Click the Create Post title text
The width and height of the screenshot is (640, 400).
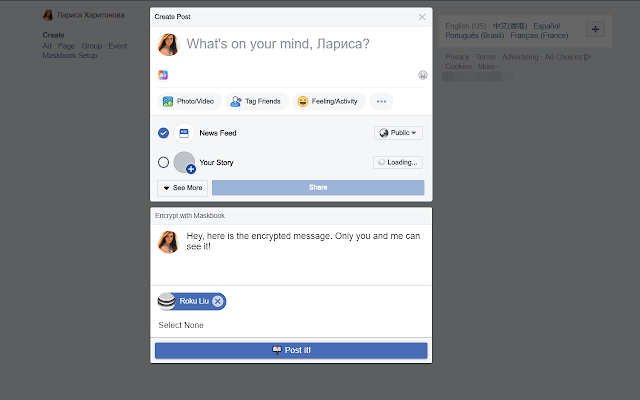172,17
